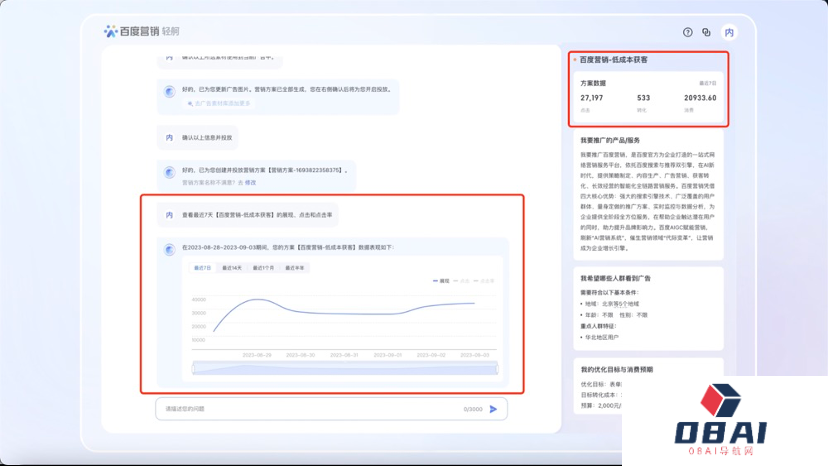Toggle the 点击率 series in chart legend

484,281
